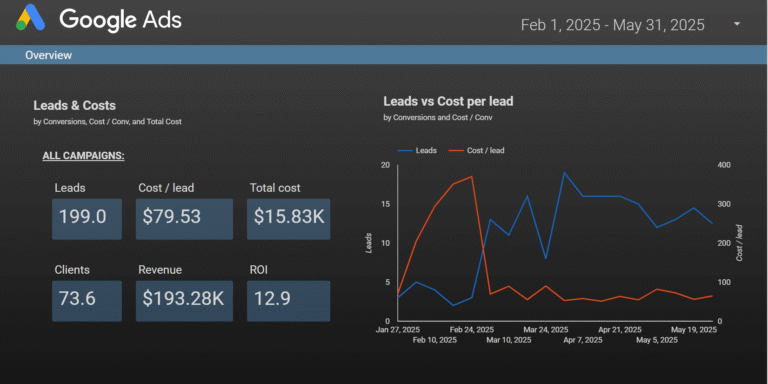Image resolution: width=768 pixels, height=384 pixels.
Task: Select the ROI scorecard showing 12.9
Action: coord(288,301)
